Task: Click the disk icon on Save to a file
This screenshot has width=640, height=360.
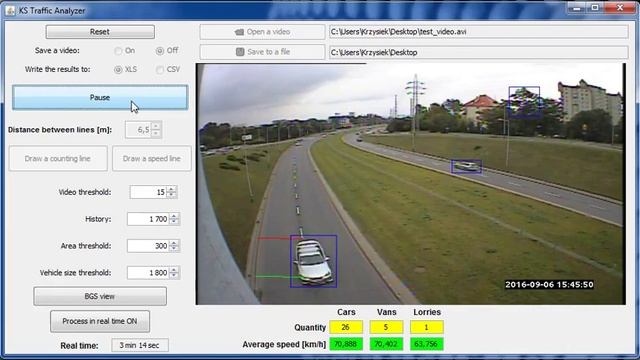Action: tap(240, 52)
